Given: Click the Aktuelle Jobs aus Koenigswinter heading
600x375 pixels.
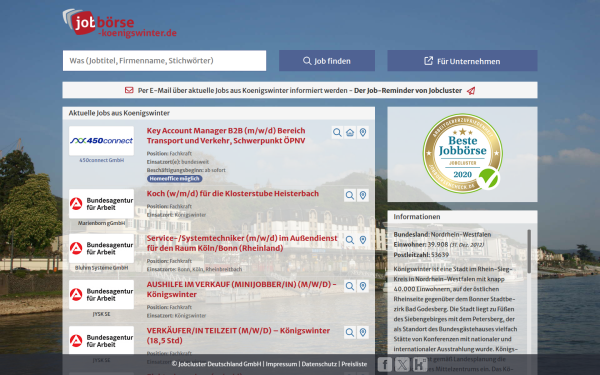Looking at the screenshot, I should click(119, 113).
